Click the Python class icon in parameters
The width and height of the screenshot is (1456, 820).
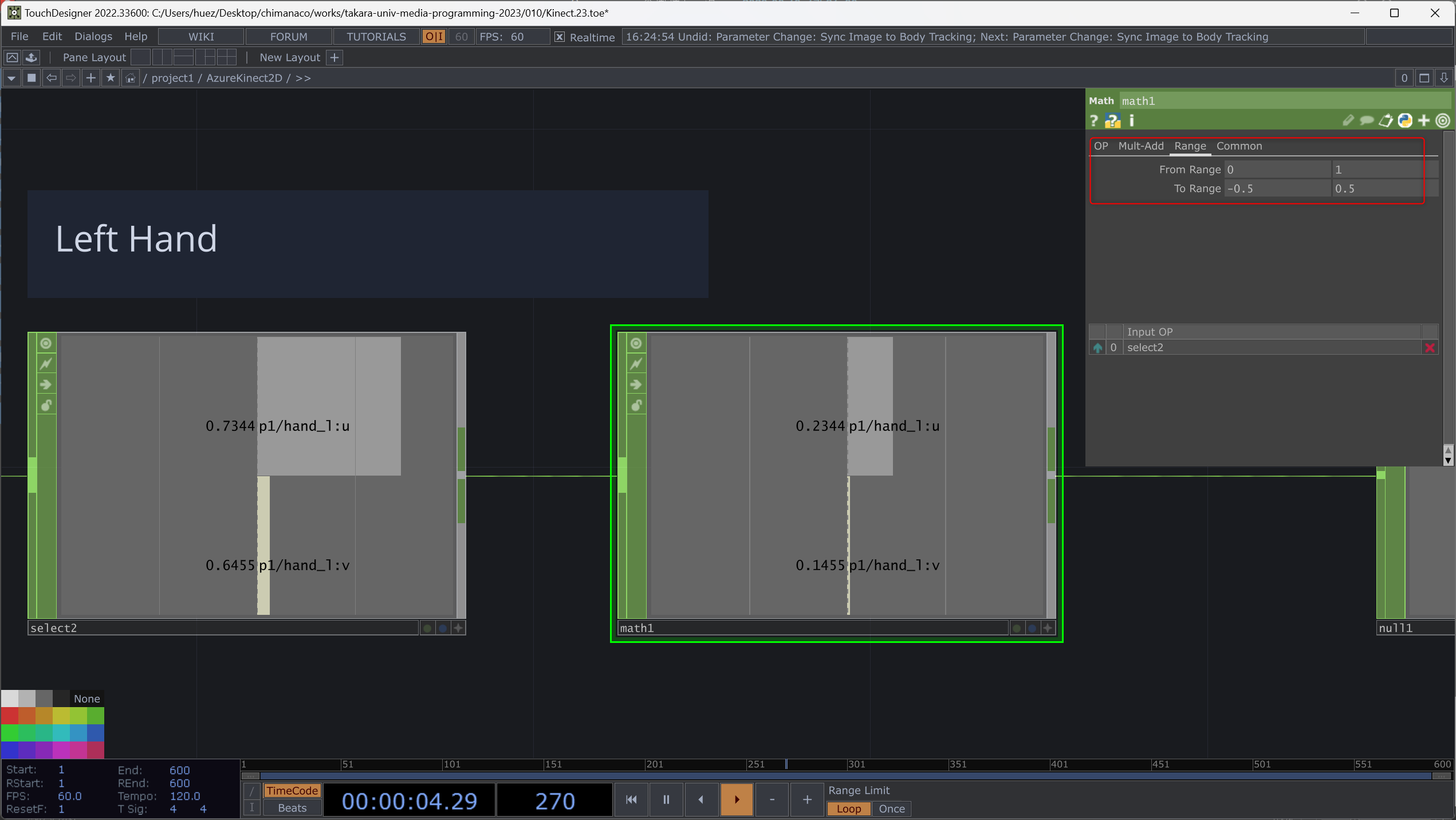click(1404, 121)
